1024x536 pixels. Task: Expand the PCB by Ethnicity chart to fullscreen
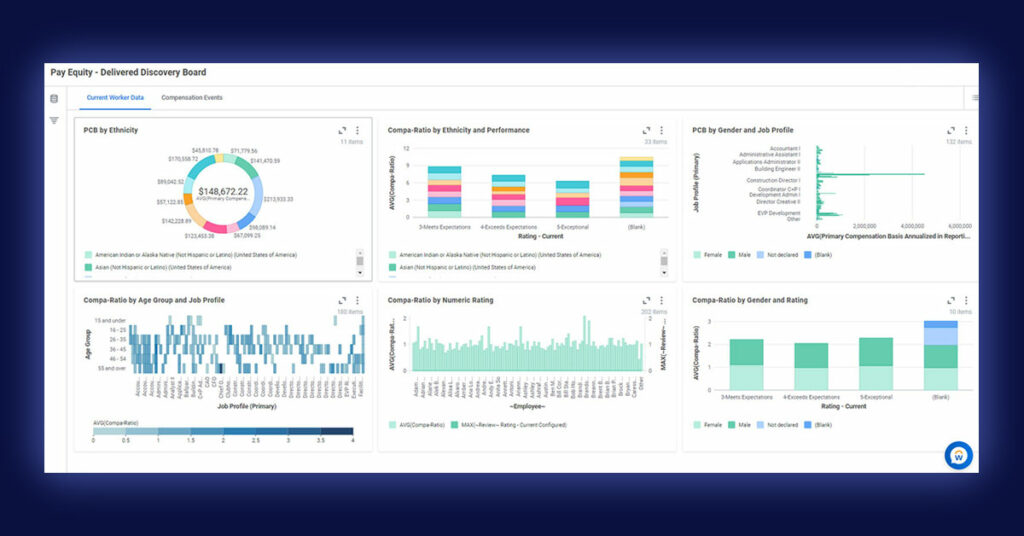[x=342, y=131]
